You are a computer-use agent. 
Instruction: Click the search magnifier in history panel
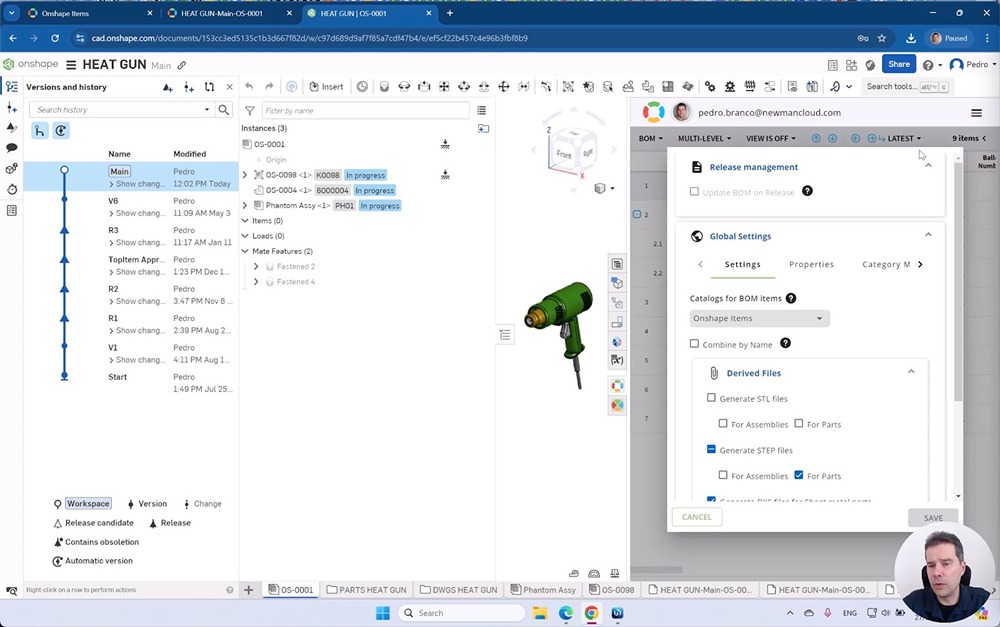(x=224, y=110)
